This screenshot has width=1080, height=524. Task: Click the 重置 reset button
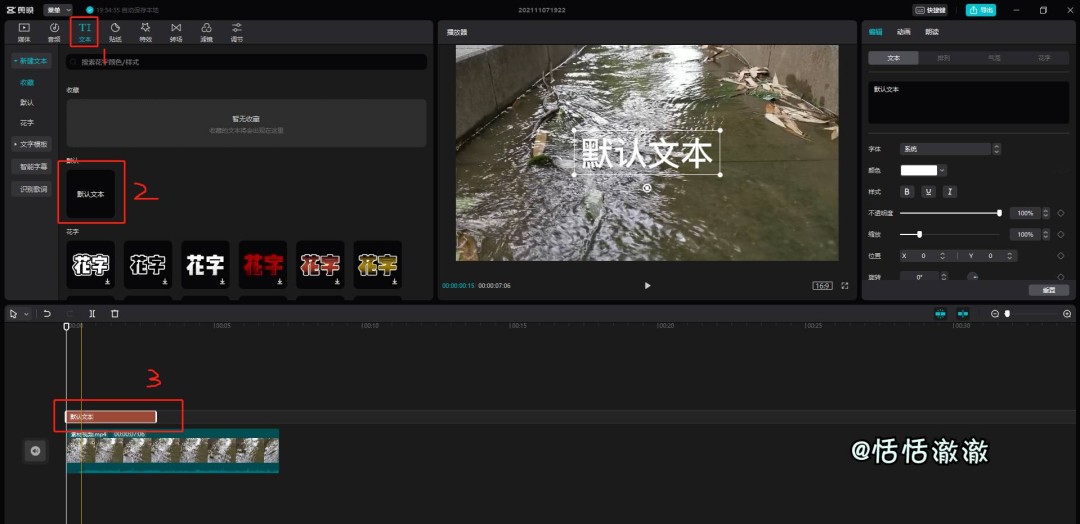click(1049, 290)
